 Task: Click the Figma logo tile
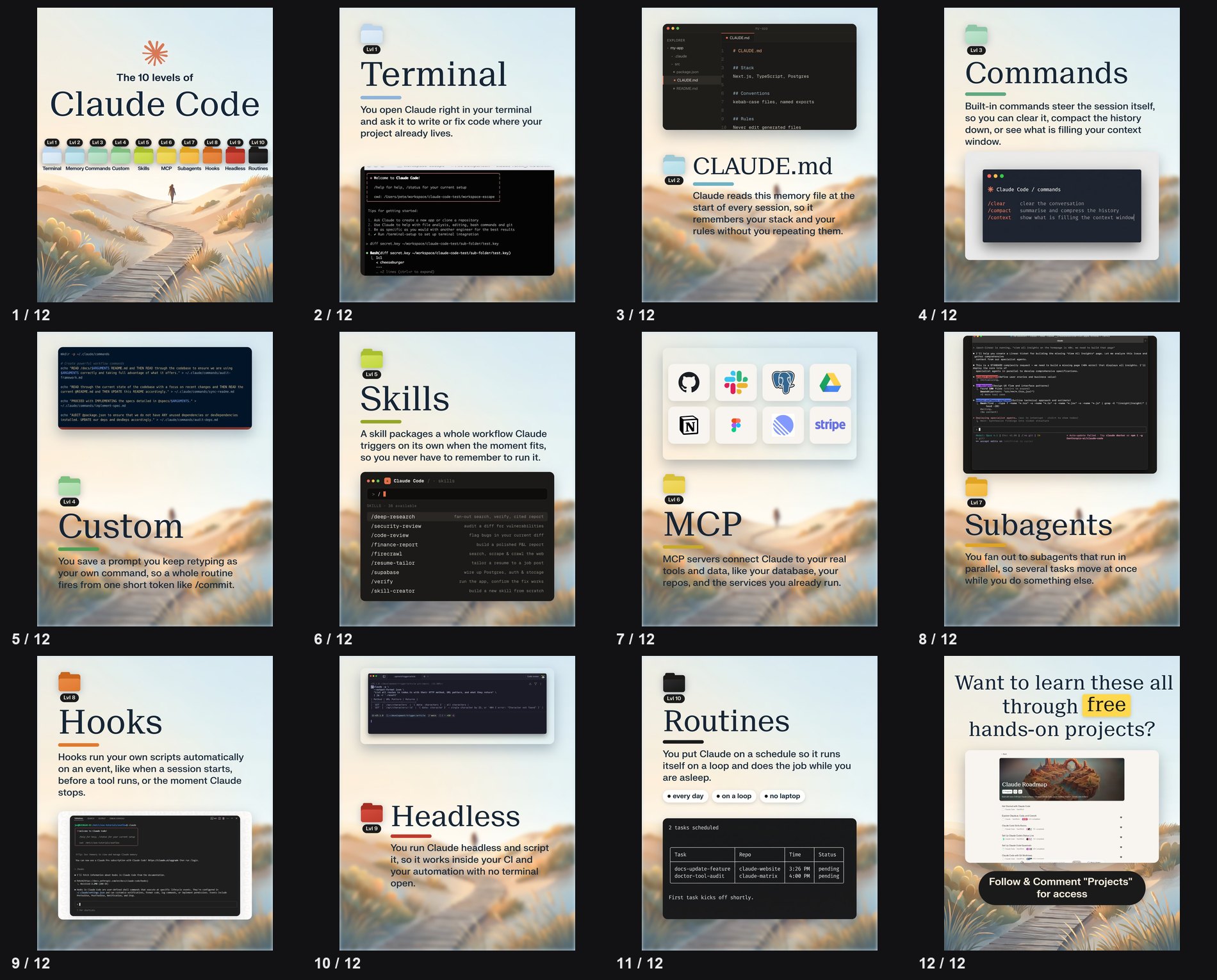coord(736,425)
